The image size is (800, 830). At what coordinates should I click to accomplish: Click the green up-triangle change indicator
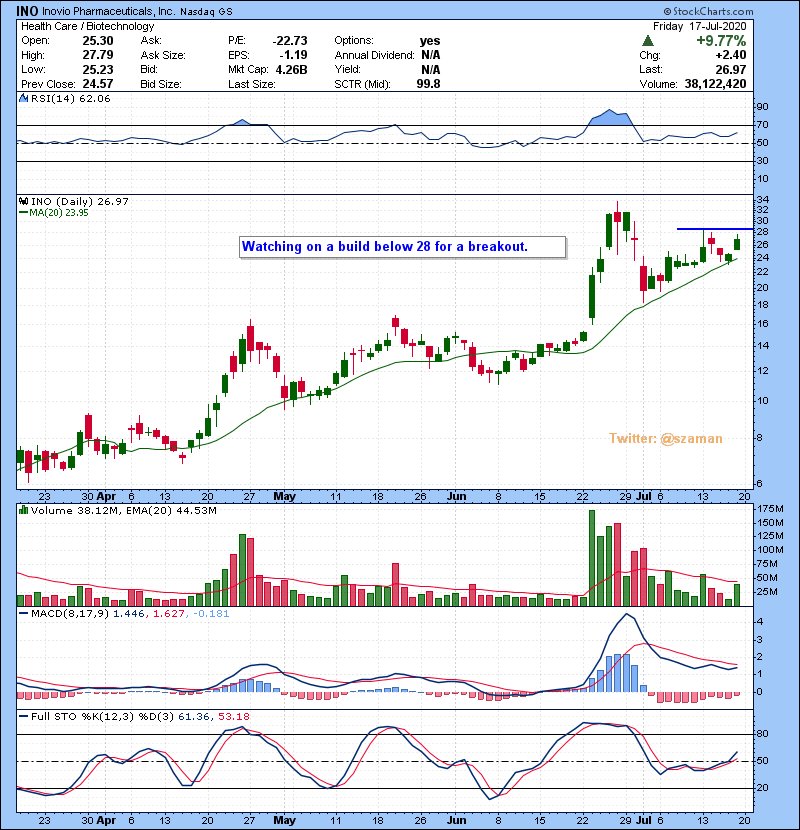click(x=648, y=40)
